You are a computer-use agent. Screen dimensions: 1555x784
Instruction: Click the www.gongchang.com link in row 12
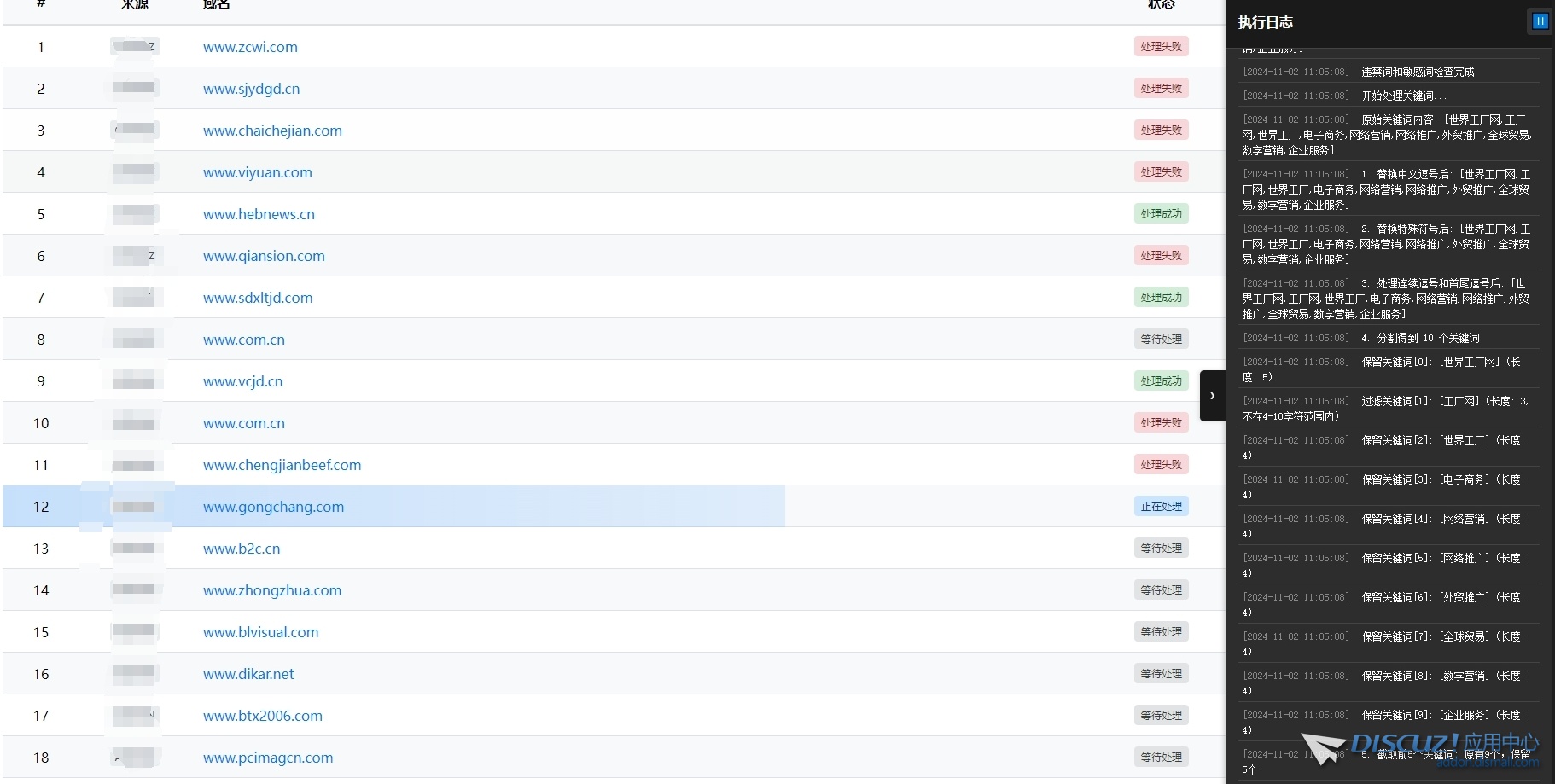(x=273, y=507)
